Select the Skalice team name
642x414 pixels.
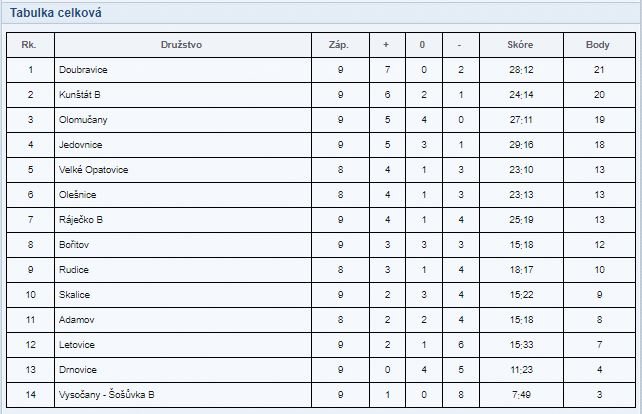pyautogui.click(x=74, y=294)
